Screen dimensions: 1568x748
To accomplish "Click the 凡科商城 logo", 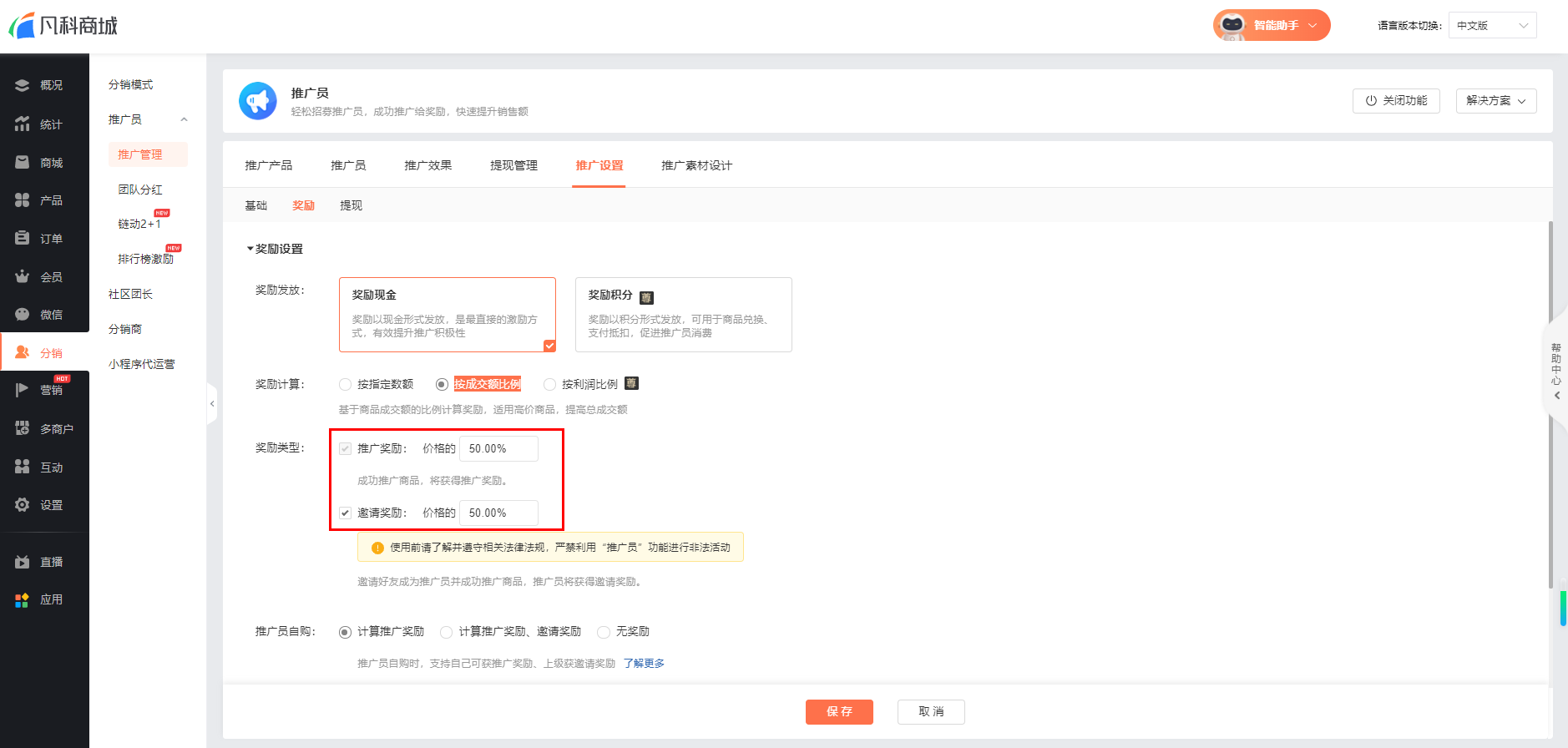I will [x=63, y=26].
